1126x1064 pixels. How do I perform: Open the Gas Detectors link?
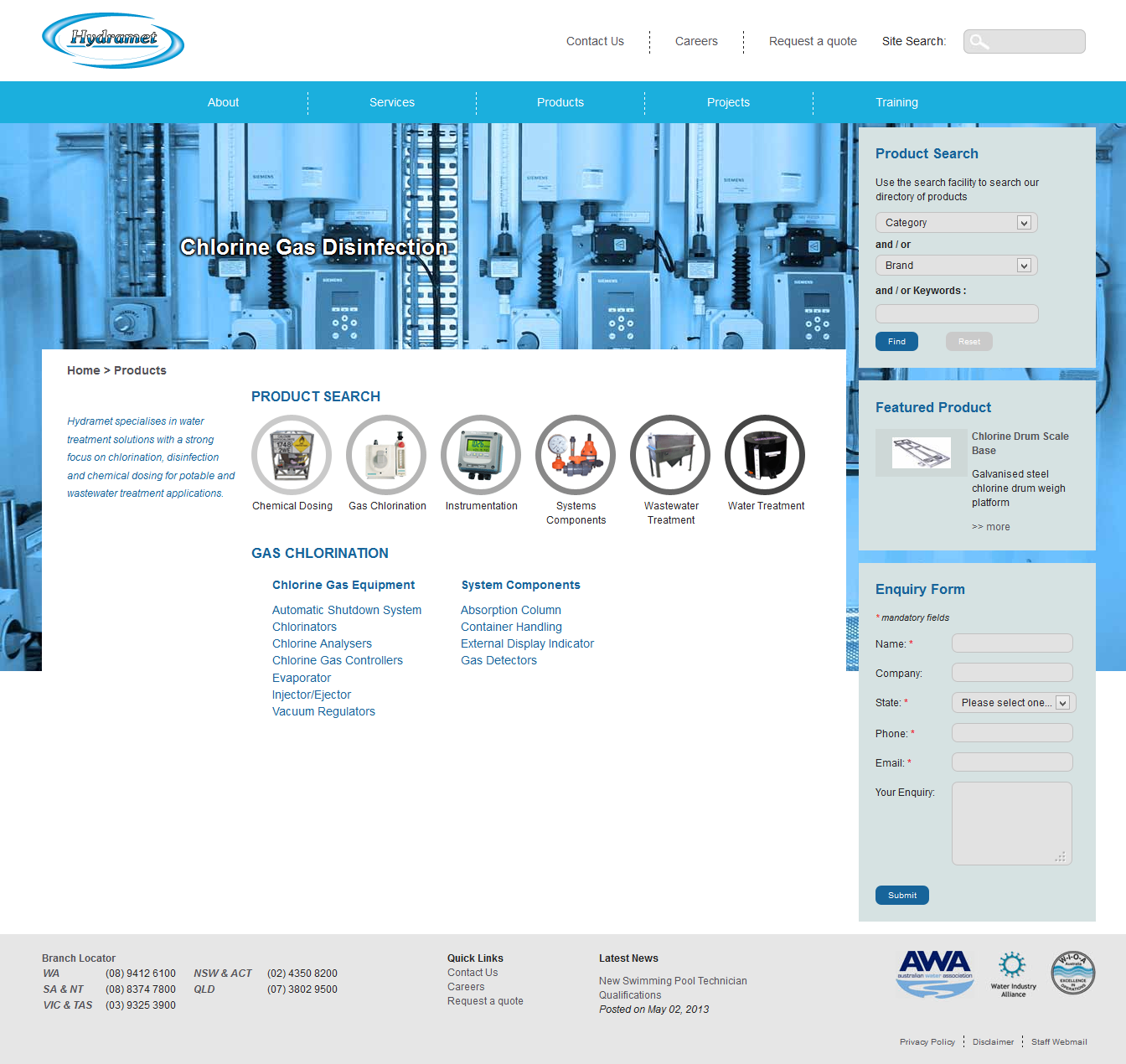(x=498, y=660)
